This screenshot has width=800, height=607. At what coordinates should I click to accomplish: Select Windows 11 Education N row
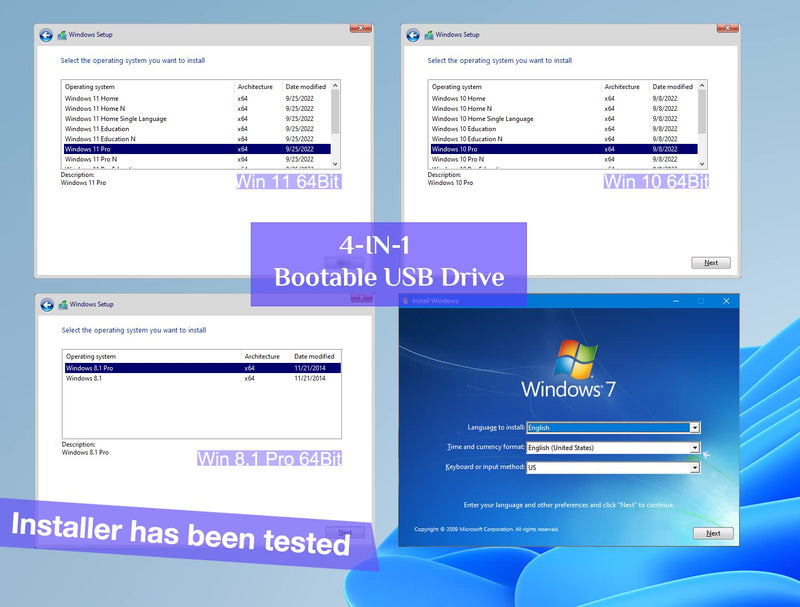click(x=197, y=139)
